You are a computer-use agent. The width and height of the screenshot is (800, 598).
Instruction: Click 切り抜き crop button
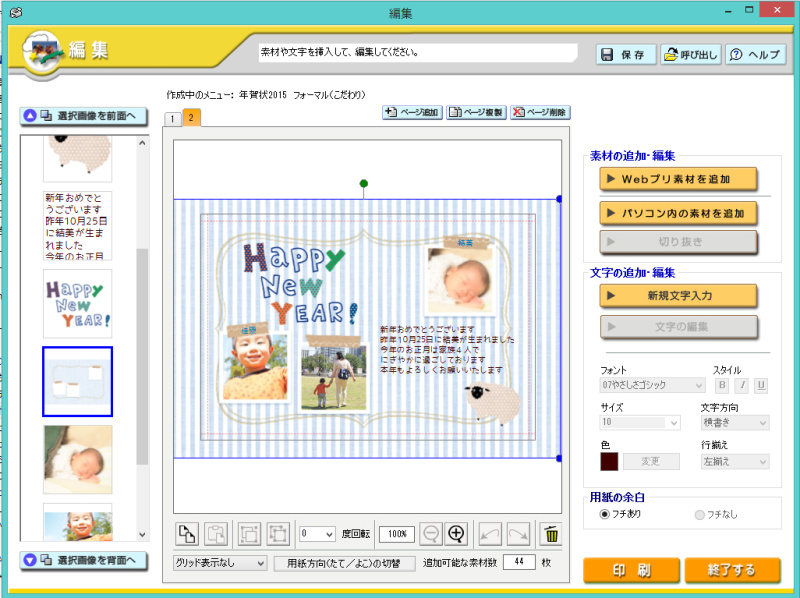click(678, 242)
